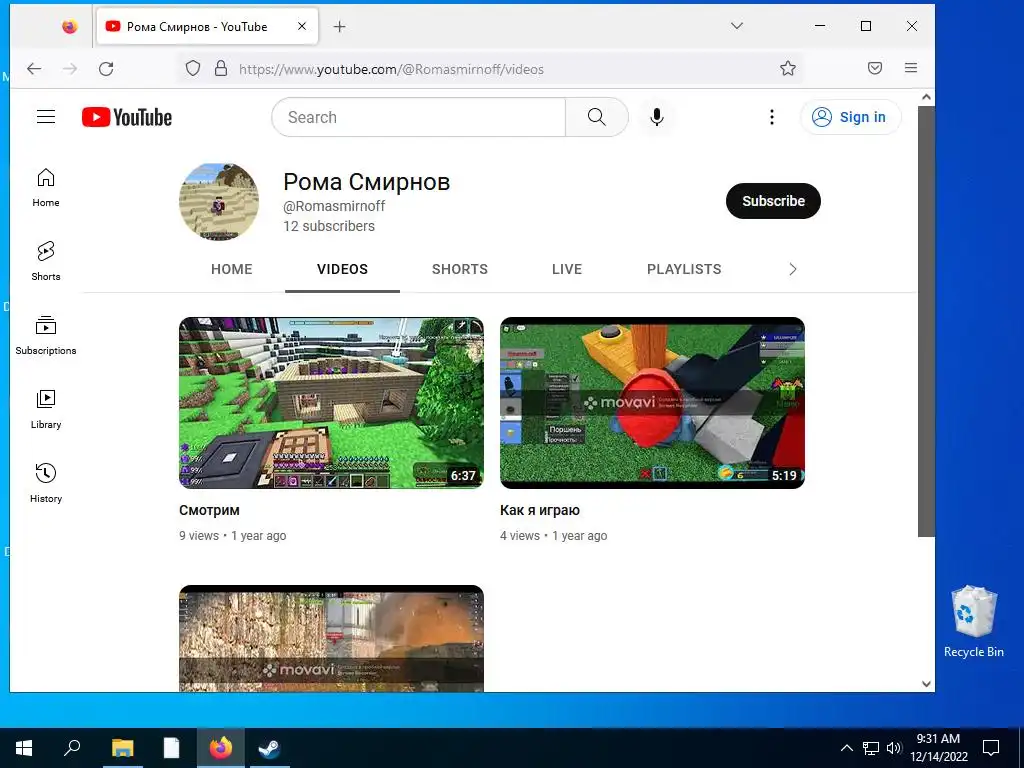Open Subscriptions in sidebar

click(x=46, y=335)
